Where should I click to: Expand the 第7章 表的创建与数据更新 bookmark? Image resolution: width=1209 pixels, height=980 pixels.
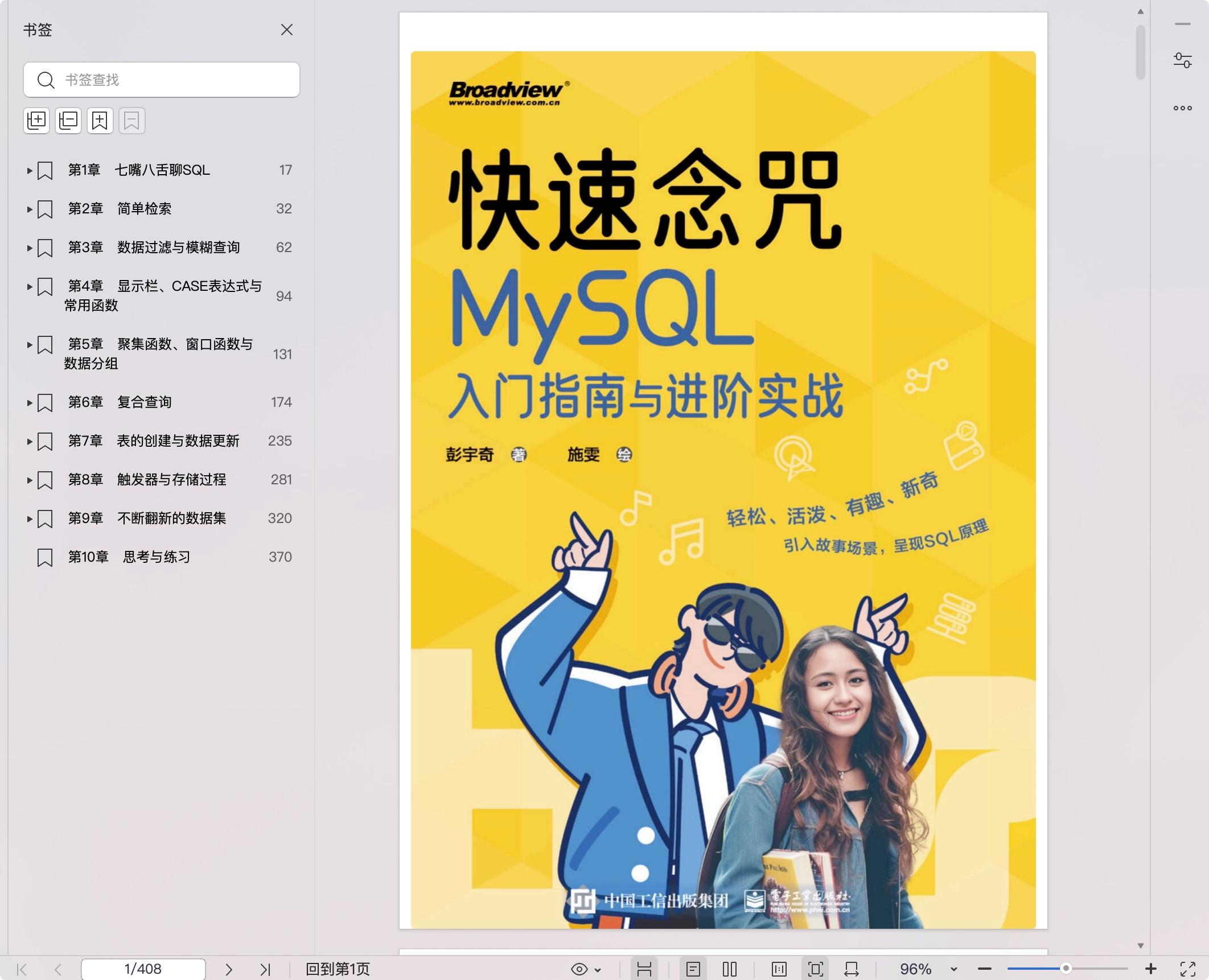tap(30, 441)
